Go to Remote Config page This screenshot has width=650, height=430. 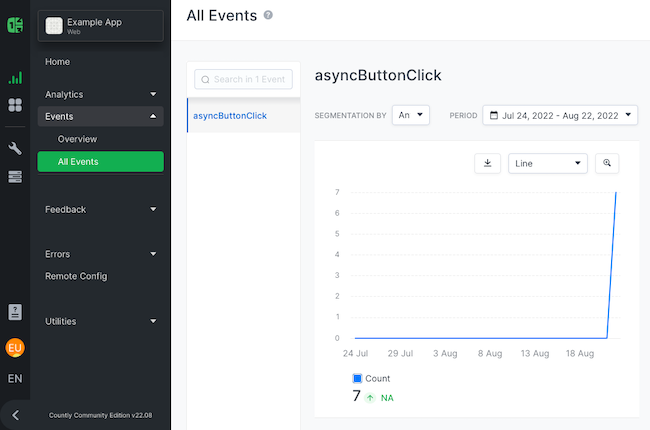click(x=76, y=276)
